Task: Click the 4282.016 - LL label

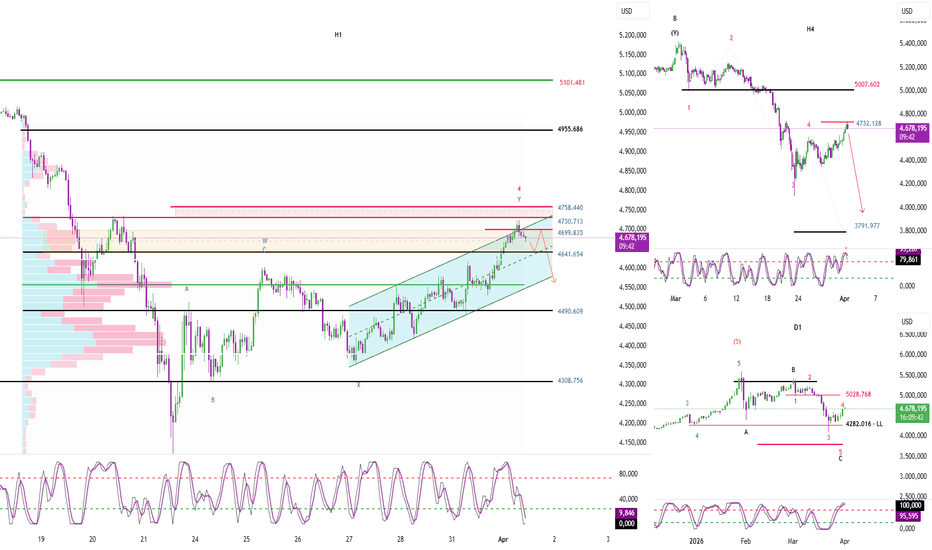Action: coord(864,424)
